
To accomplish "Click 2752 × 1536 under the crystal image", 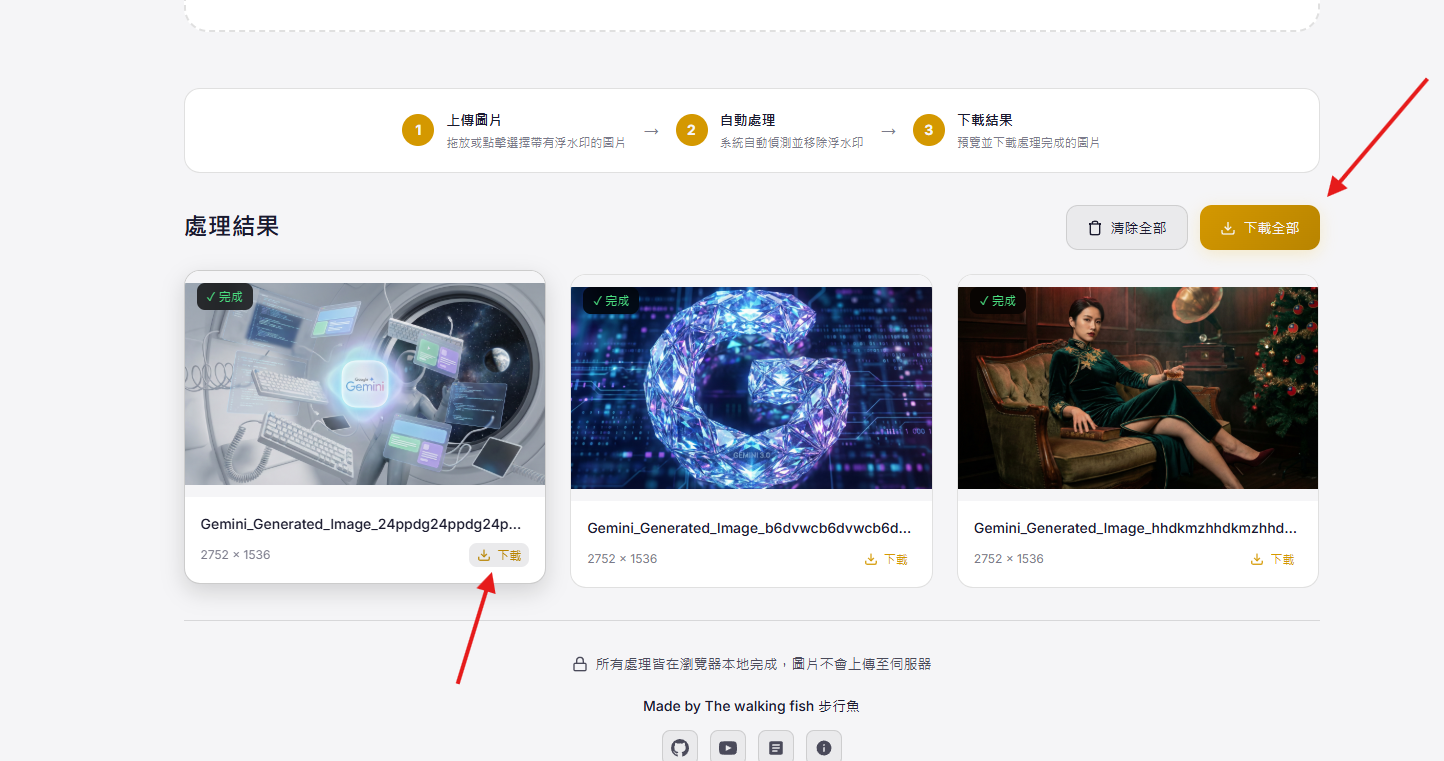I will pyautogui.click(x=622, y=559).
